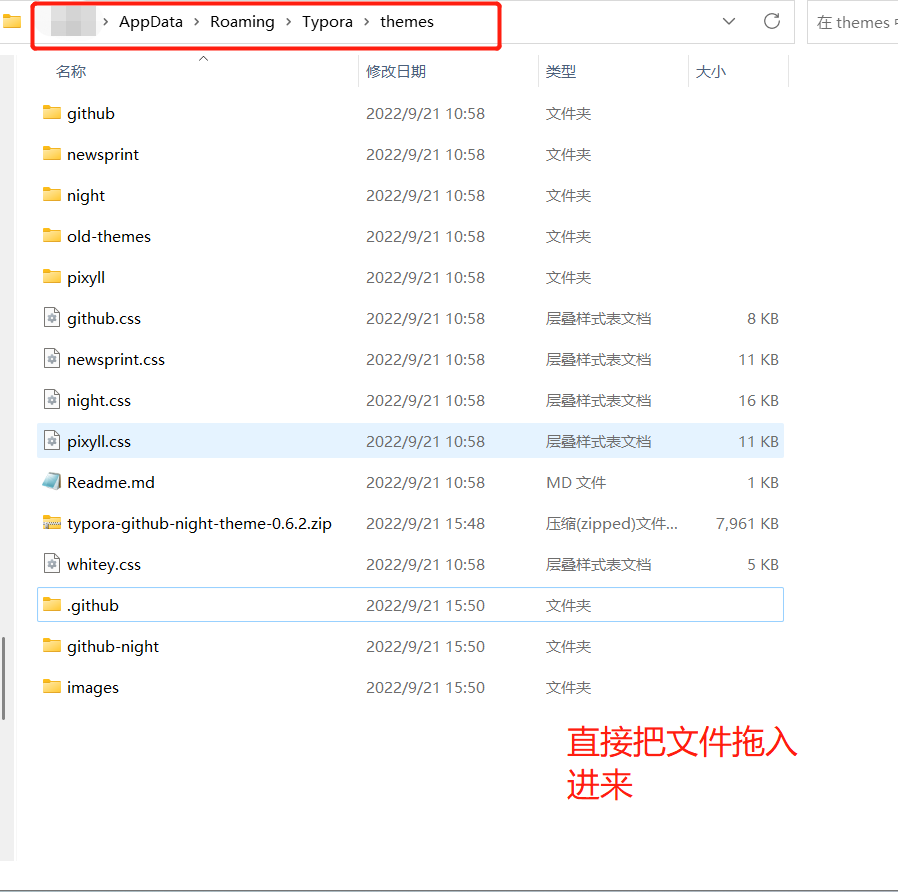The image size is (898, 892).
Task: Select the file name Readme.md
Action: click(111, 483)
